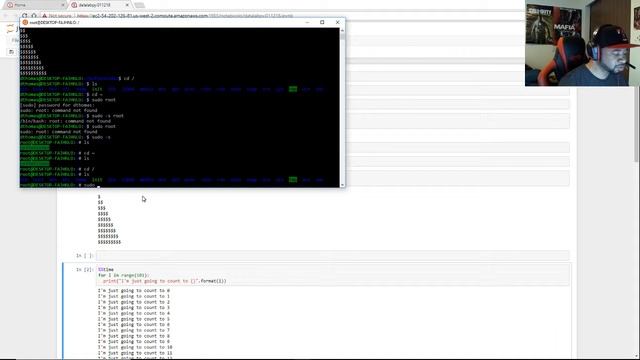Click the empty In [ ] code cell
The width and height of the screenshot is (640, 360).
(x=332, y=256)
